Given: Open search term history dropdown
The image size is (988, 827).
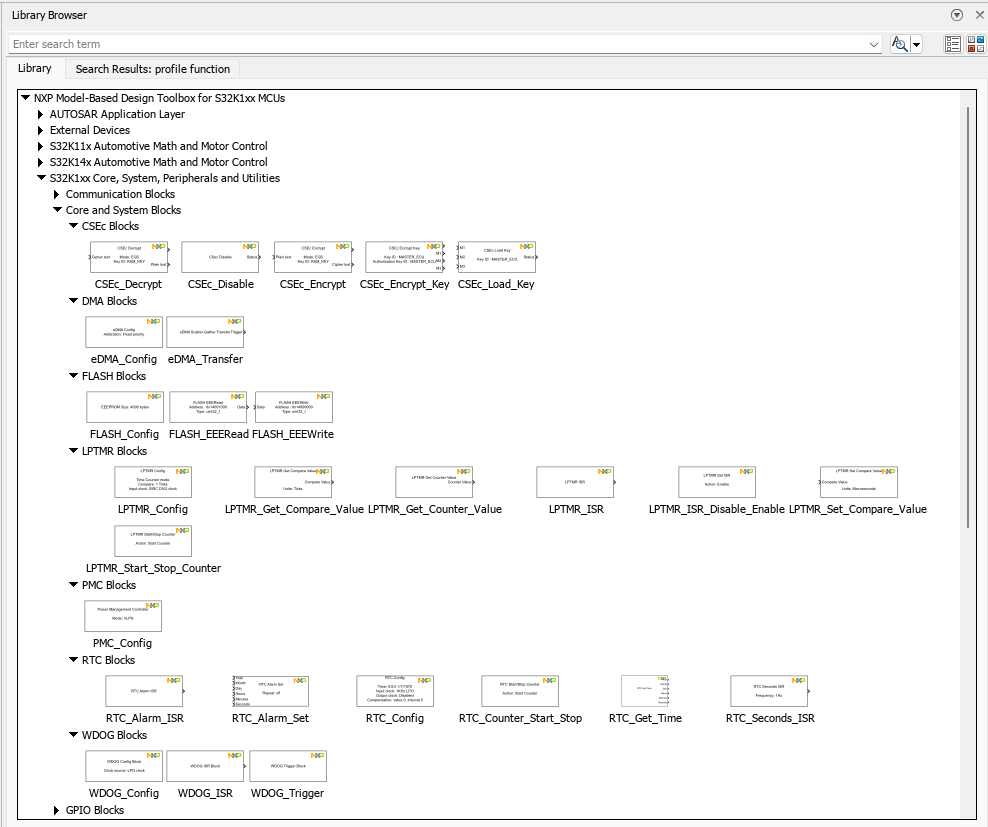Looking at the screenshot, I should (x=873, y=44).
